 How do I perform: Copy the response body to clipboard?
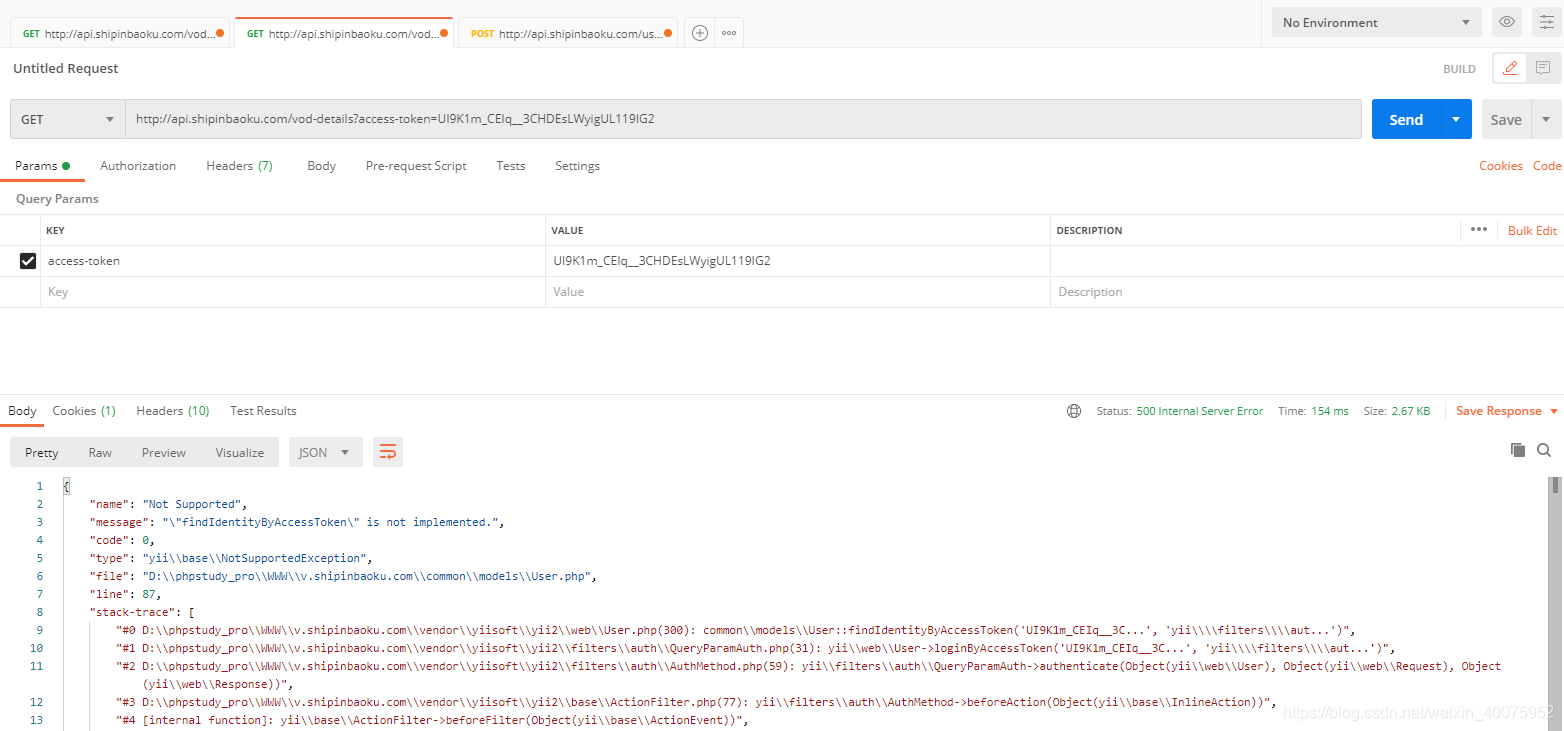tap(1518, 451)
